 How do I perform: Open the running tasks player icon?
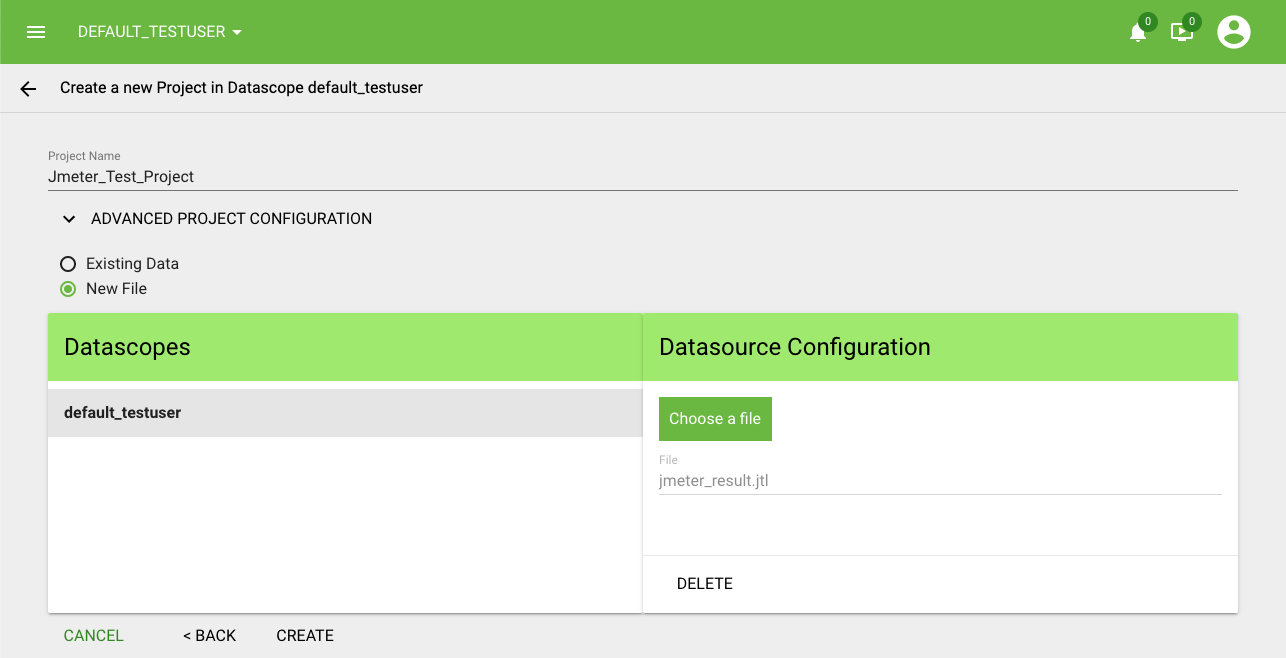pos(1182,32)
